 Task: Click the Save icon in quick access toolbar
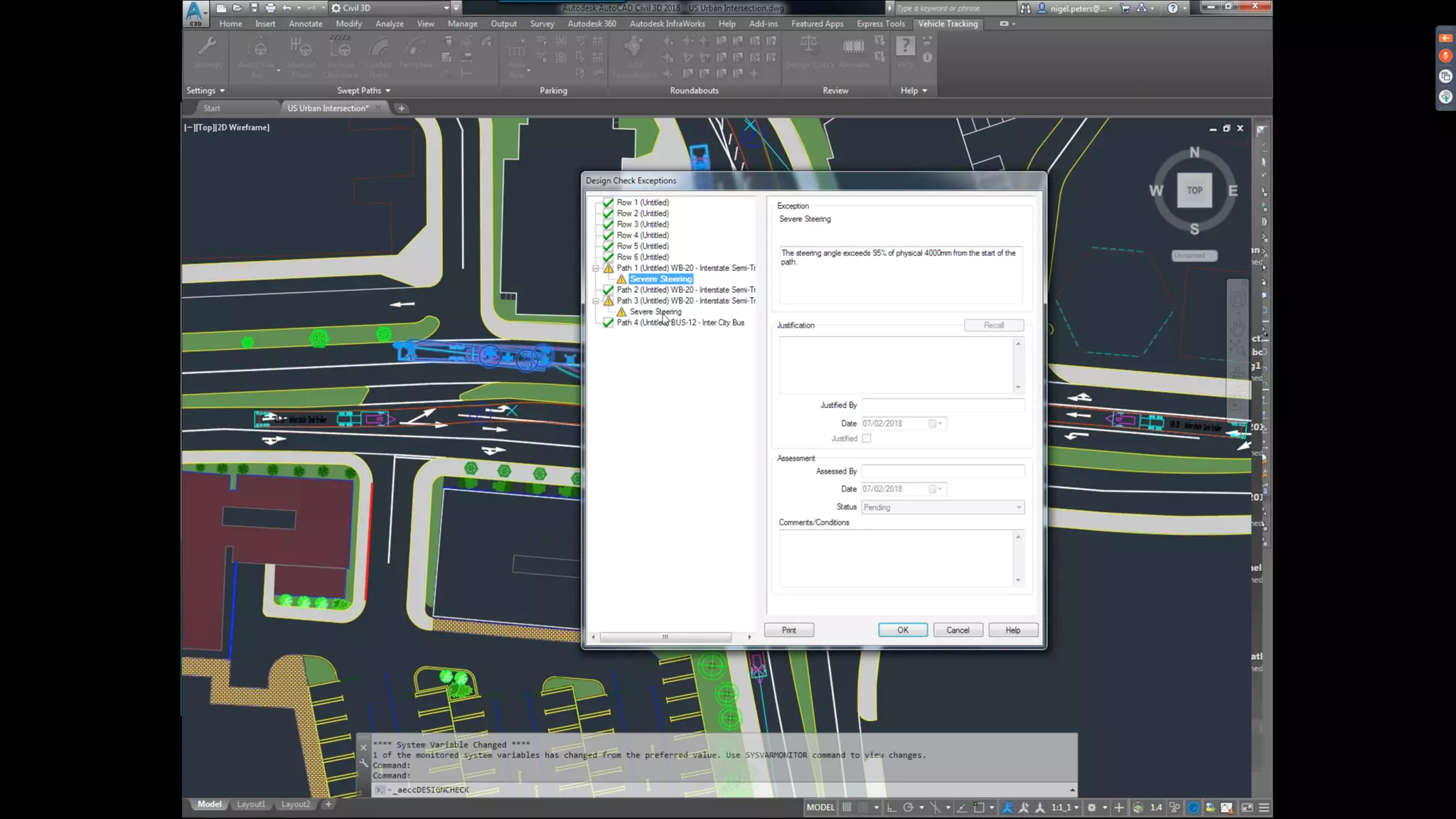click(254, 8)
